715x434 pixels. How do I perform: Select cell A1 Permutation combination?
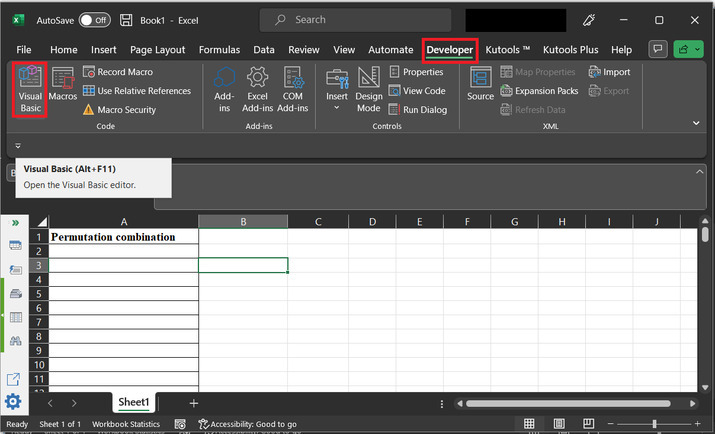[124, 237]
